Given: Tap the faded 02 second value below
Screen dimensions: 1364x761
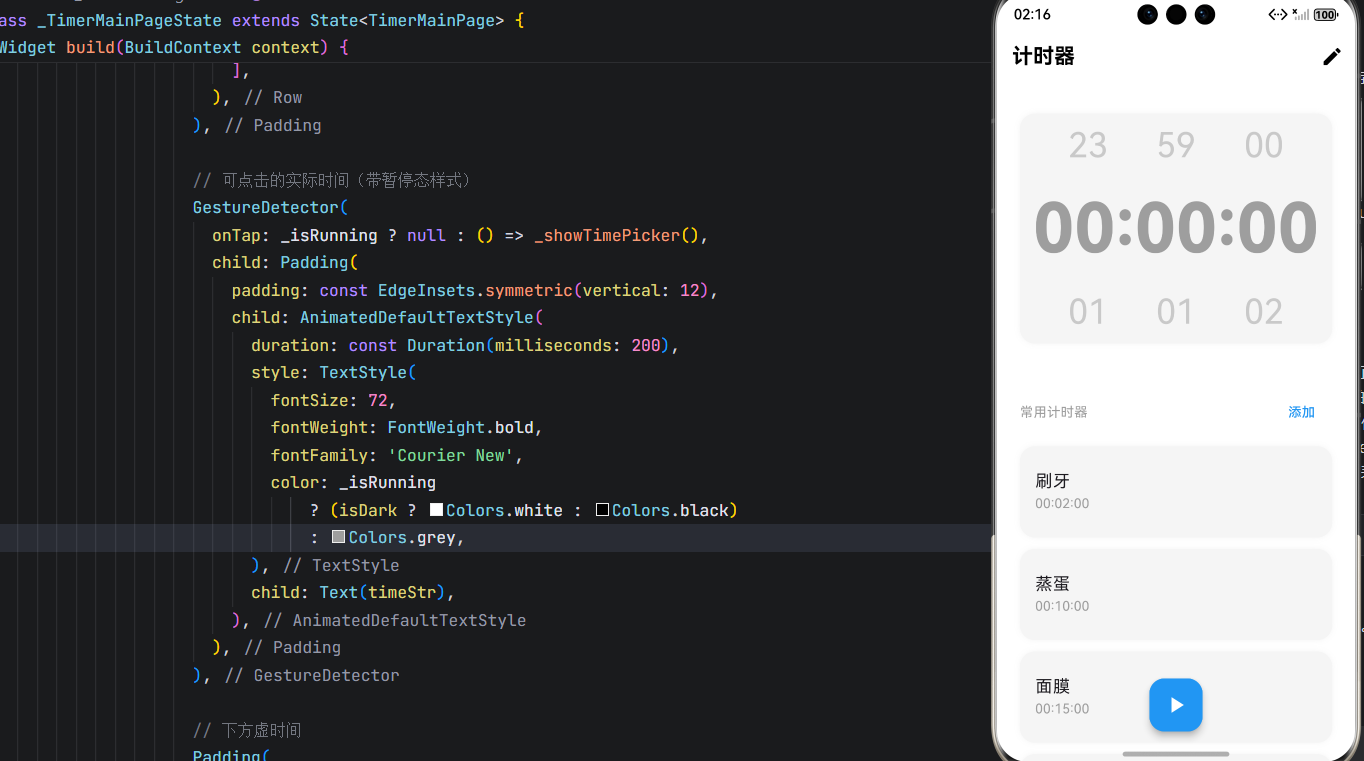Looking at the screenshot, I should point(1263,312).
